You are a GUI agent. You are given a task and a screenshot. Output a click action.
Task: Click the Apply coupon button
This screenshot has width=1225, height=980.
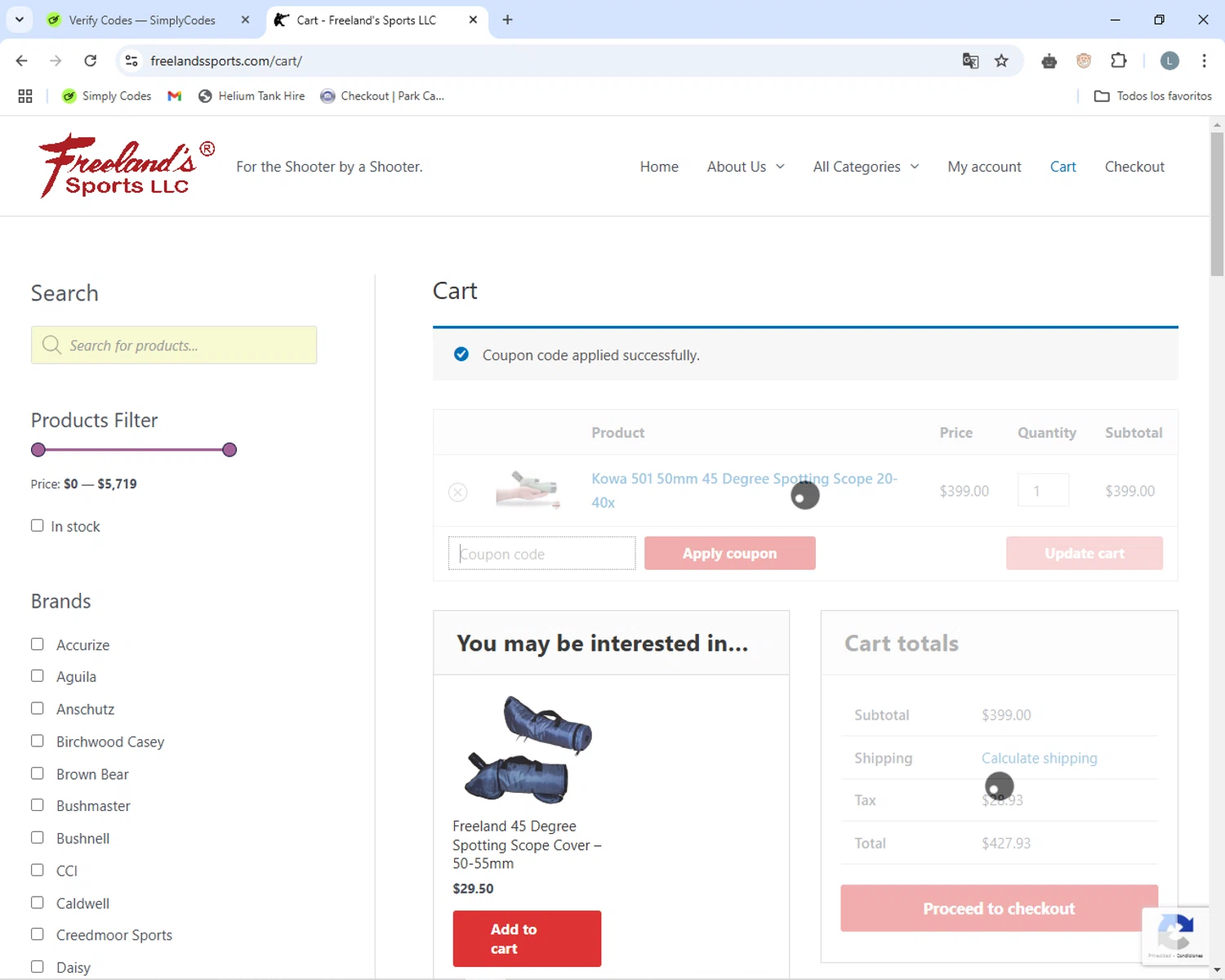[x=730, y=553]
